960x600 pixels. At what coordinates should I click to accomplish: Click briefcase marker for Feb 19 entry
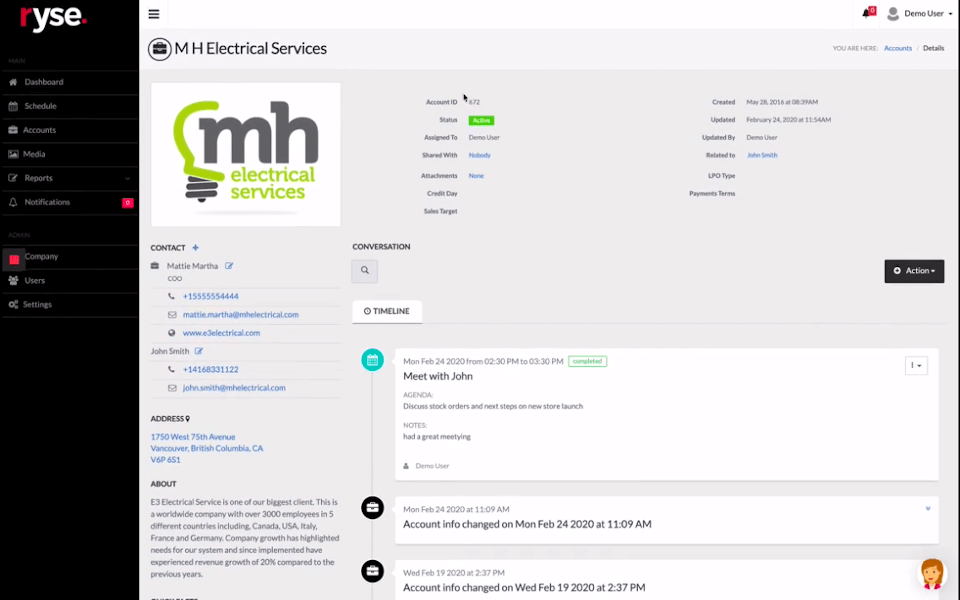pos(372,571)
